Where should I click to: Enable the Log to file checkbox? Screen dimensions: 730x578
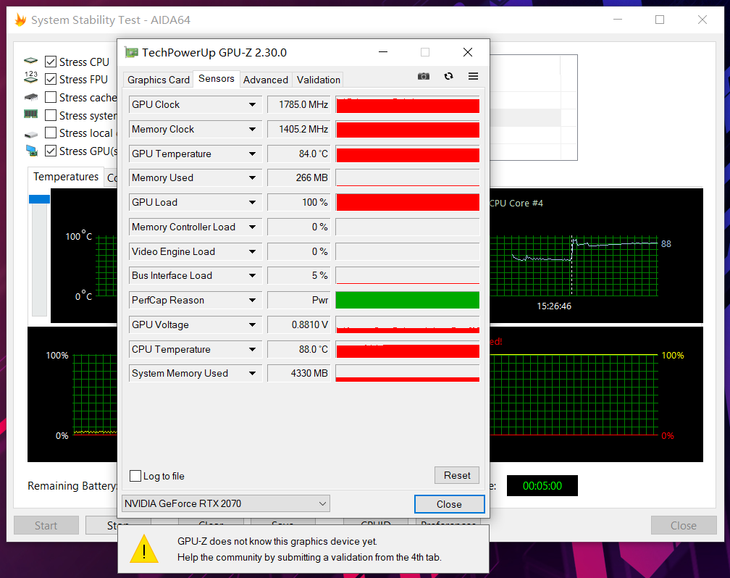coord(136,476)
